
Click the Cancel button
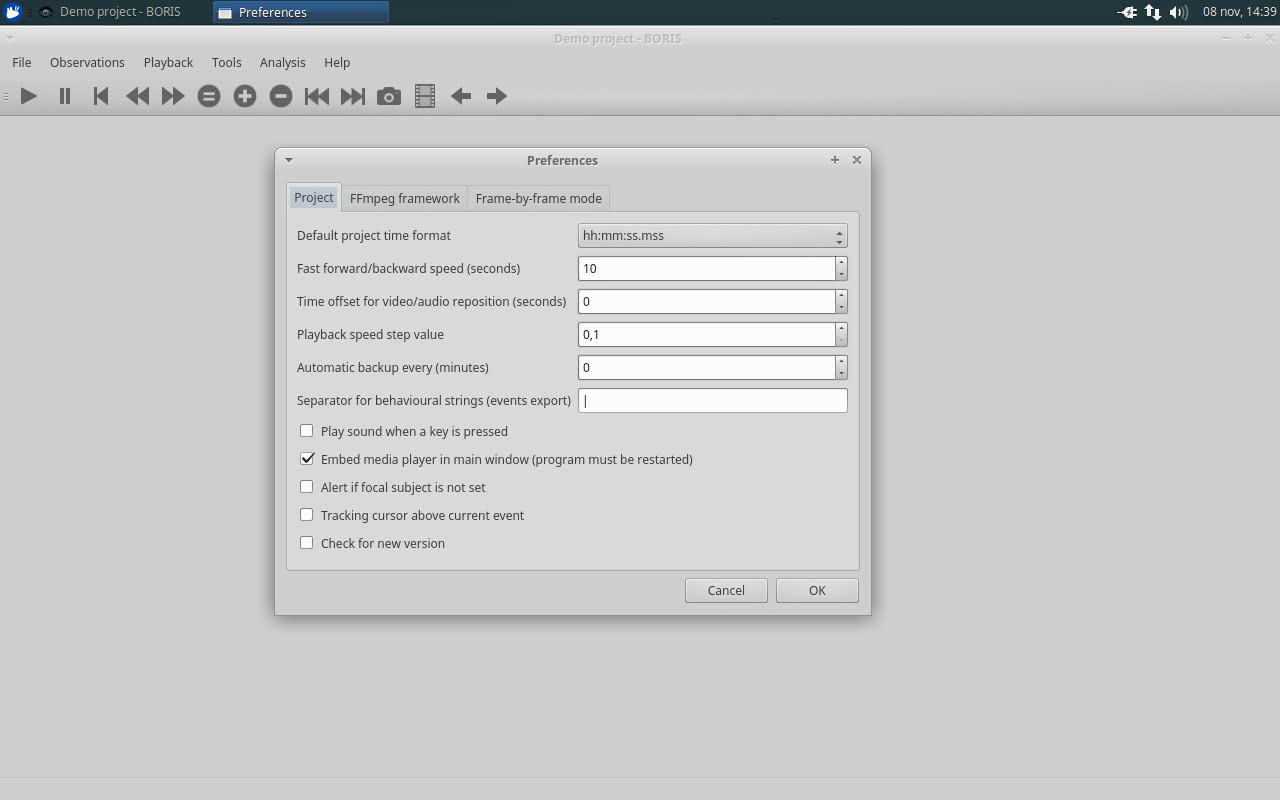[726, 590]
